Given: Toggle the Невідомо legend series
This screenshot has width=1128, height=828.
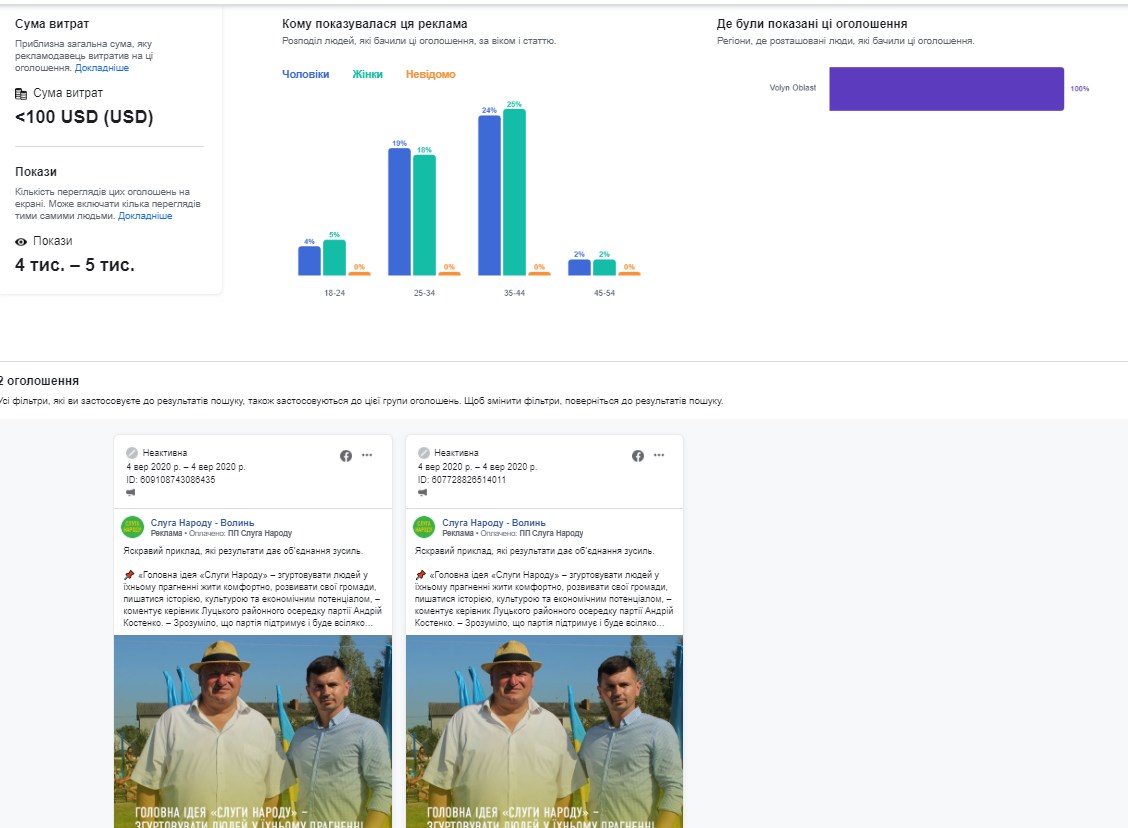Looking at the screenshot, I should click(430, 75).
